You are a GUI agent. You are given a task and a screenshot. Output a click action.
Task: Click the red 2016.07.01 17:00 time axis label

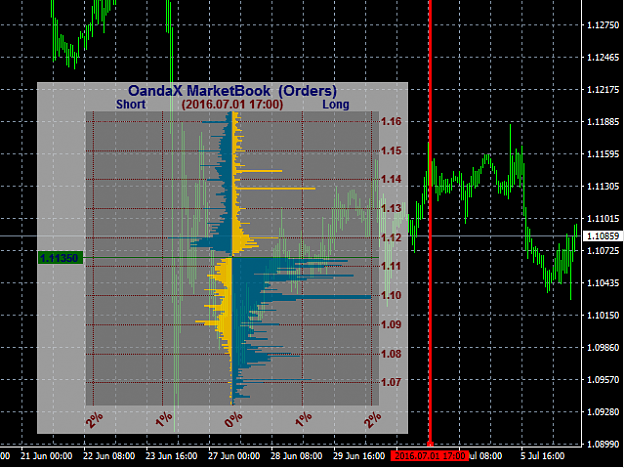pyautogui.click(x=430, y=456)
